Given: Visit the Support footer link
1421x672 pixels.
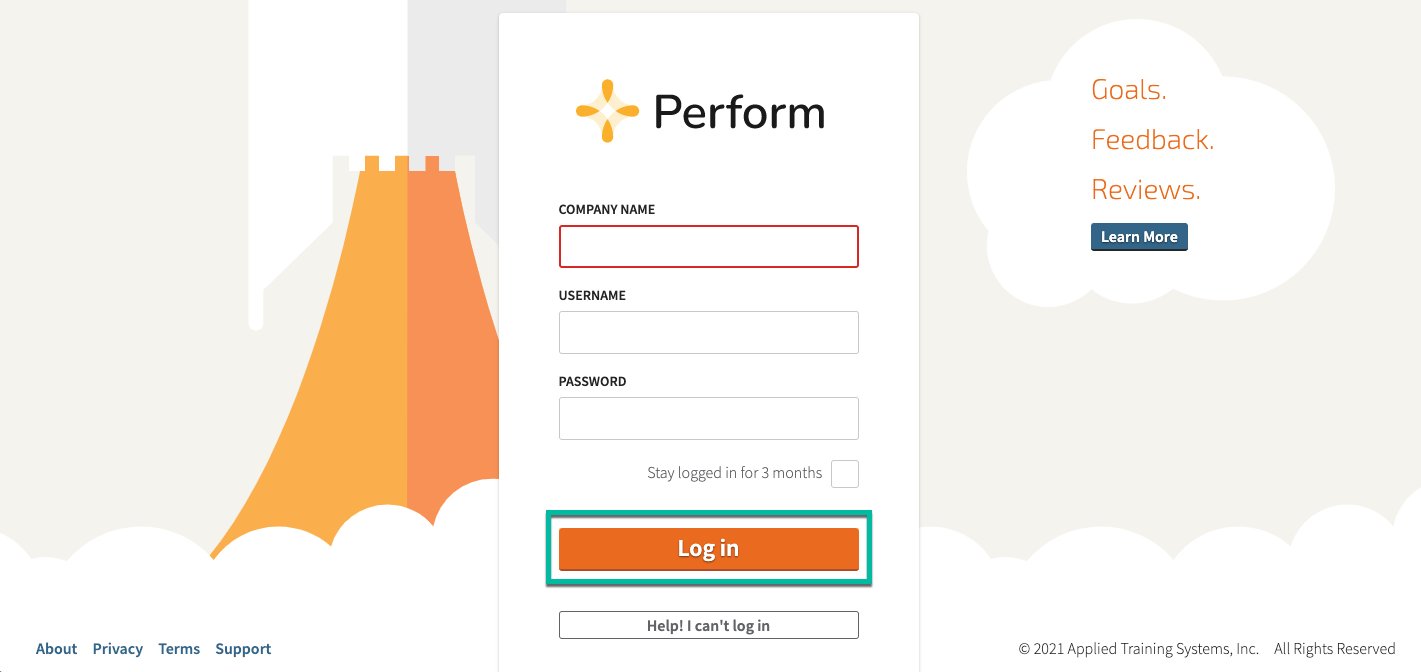Looking at the screenshot, I should 243,649.
